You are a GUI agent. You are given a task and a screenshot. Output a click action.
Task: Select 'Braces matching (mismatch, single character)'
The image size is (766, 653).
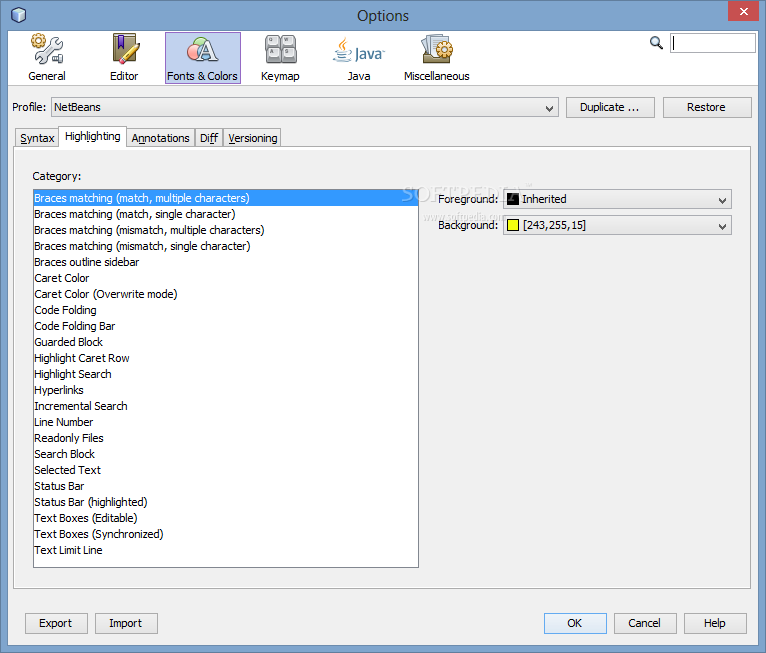point(226,246)
